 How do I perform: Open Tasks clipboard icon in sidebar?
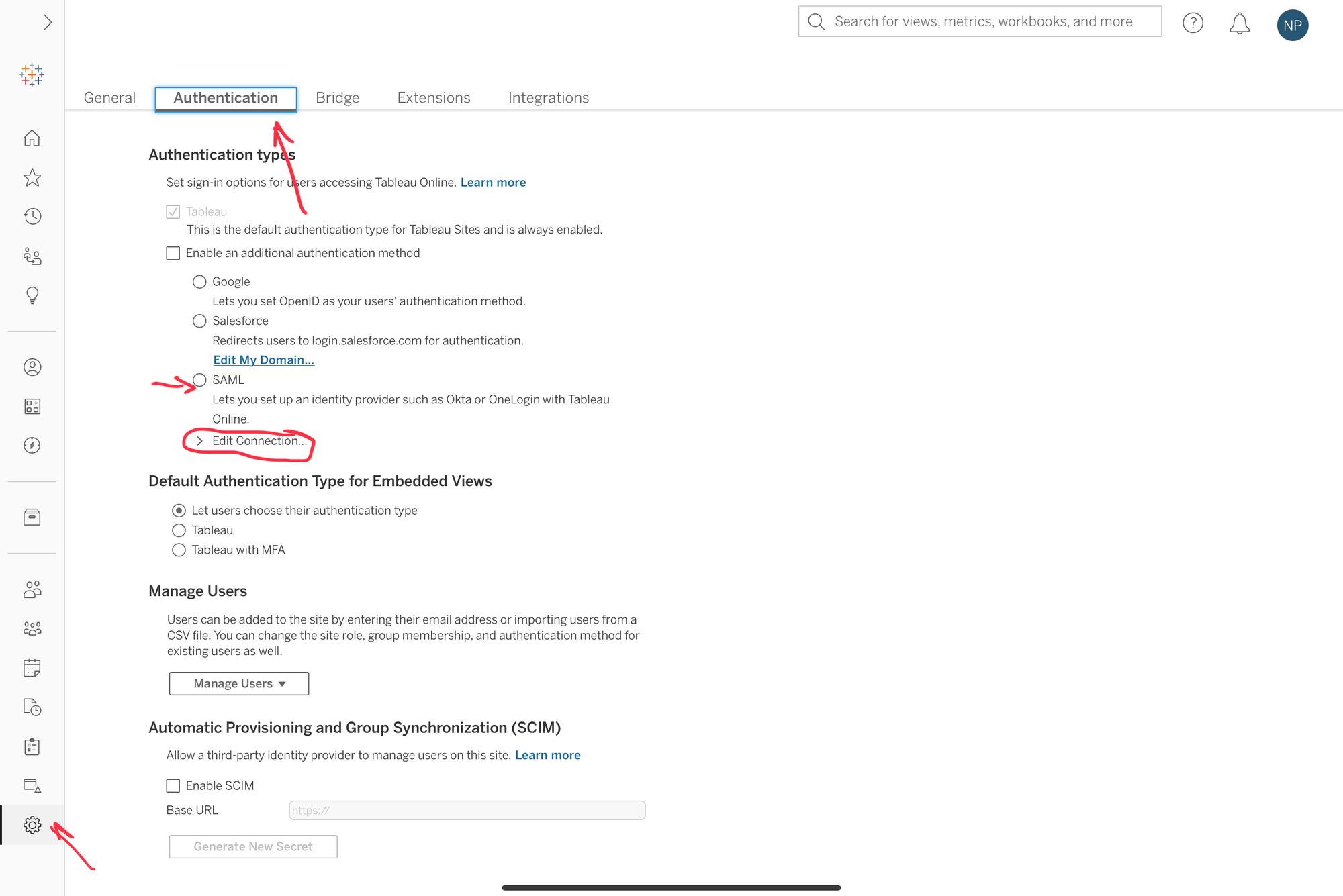(32, 746)
